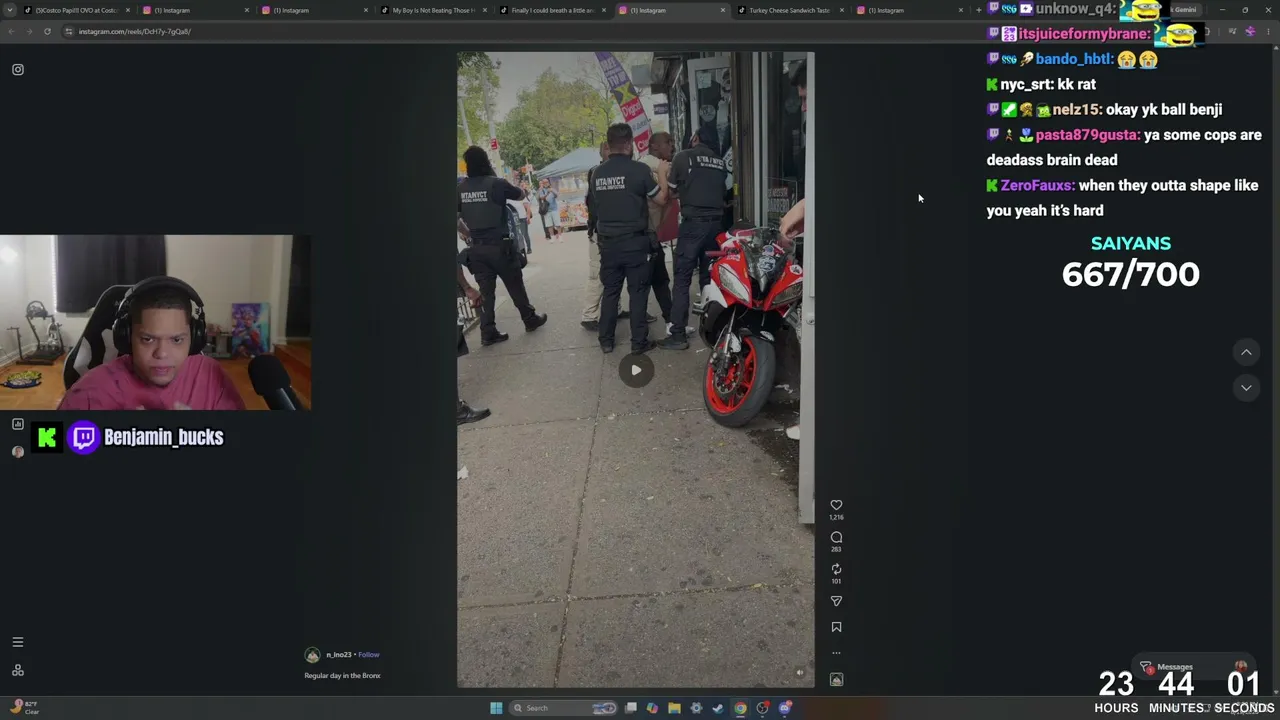Select the last Instagram browser tab
1280x720 pixels.
(908, 10)
